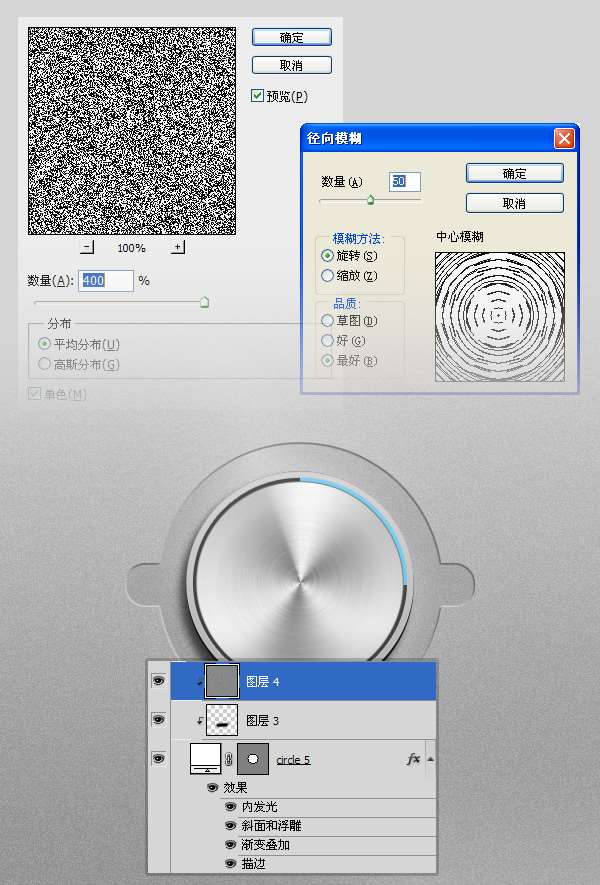Select the 图层 4 layer name

coord(262,681)
